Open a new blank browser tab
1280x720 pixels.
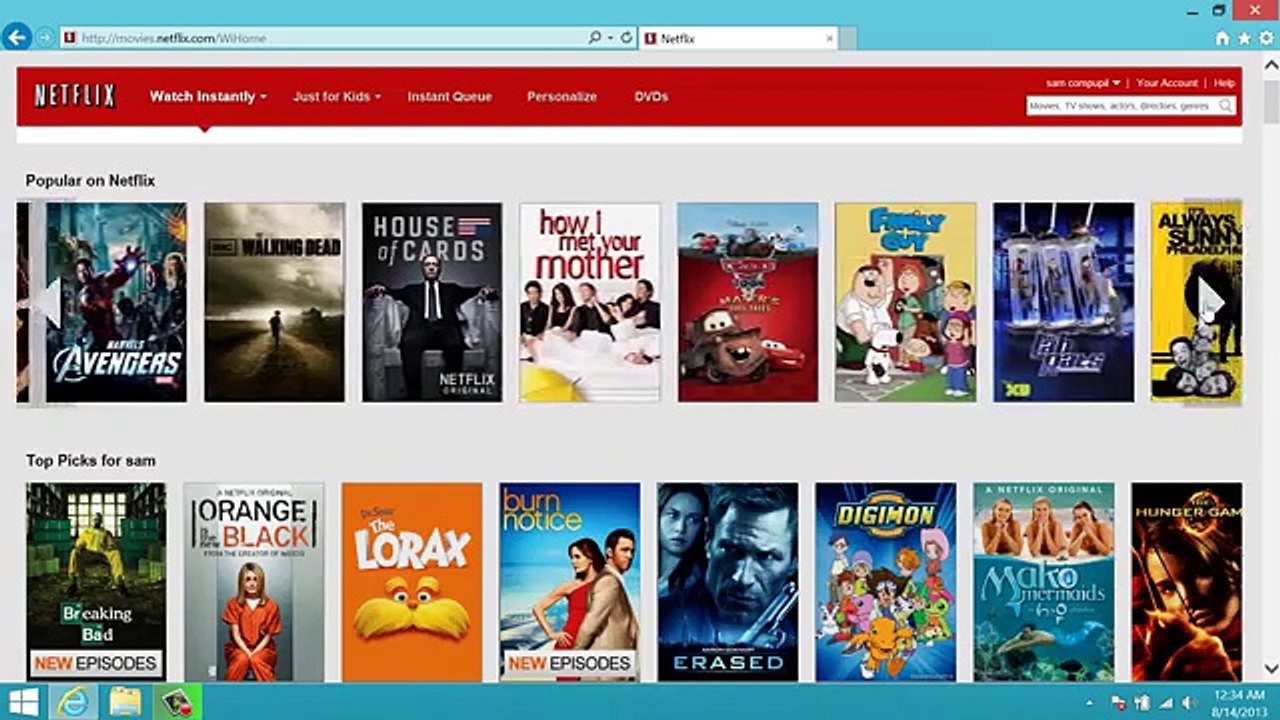coord(848,38)
